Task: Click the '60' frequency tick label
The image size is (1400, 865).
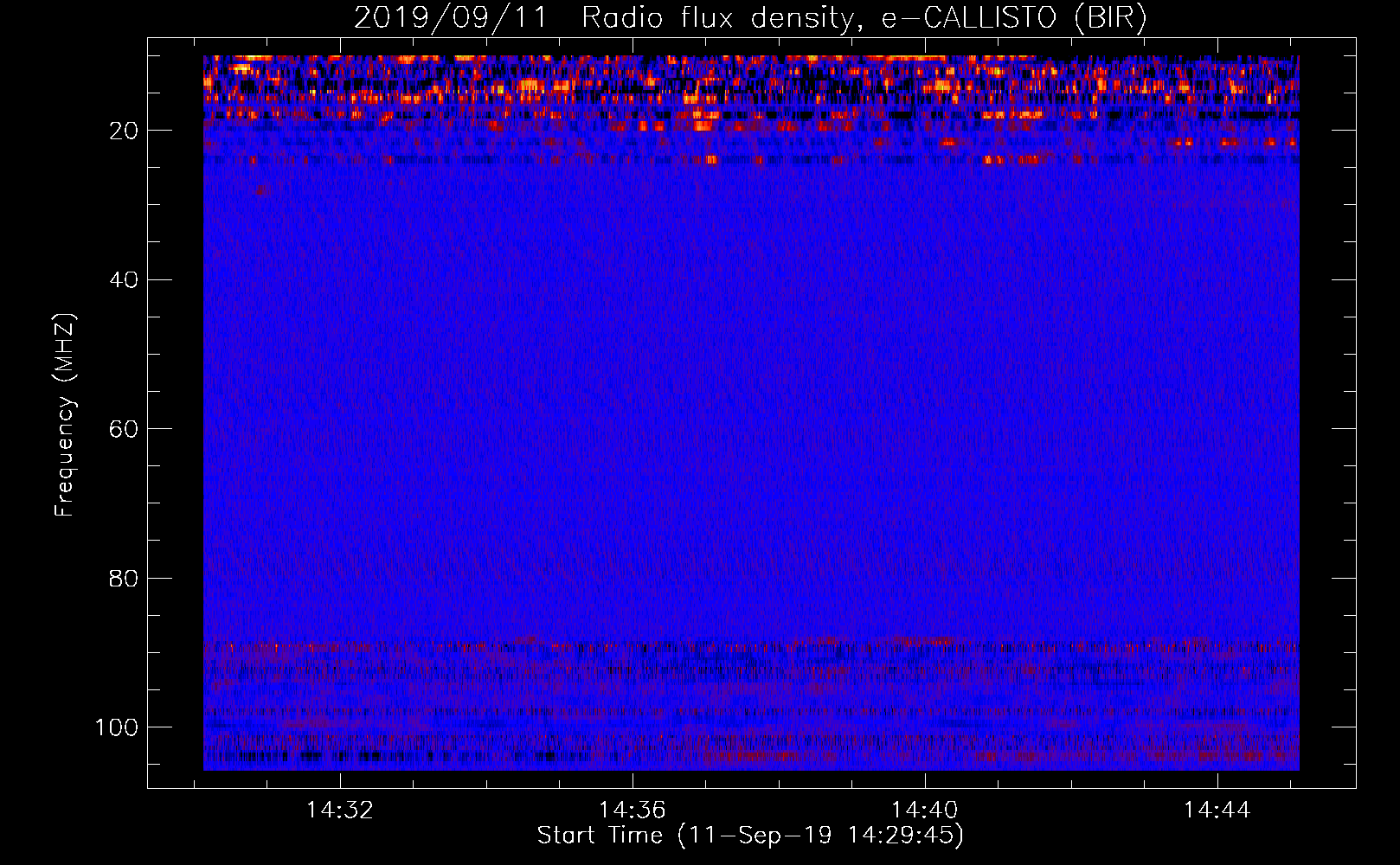Action: point(124,429)
